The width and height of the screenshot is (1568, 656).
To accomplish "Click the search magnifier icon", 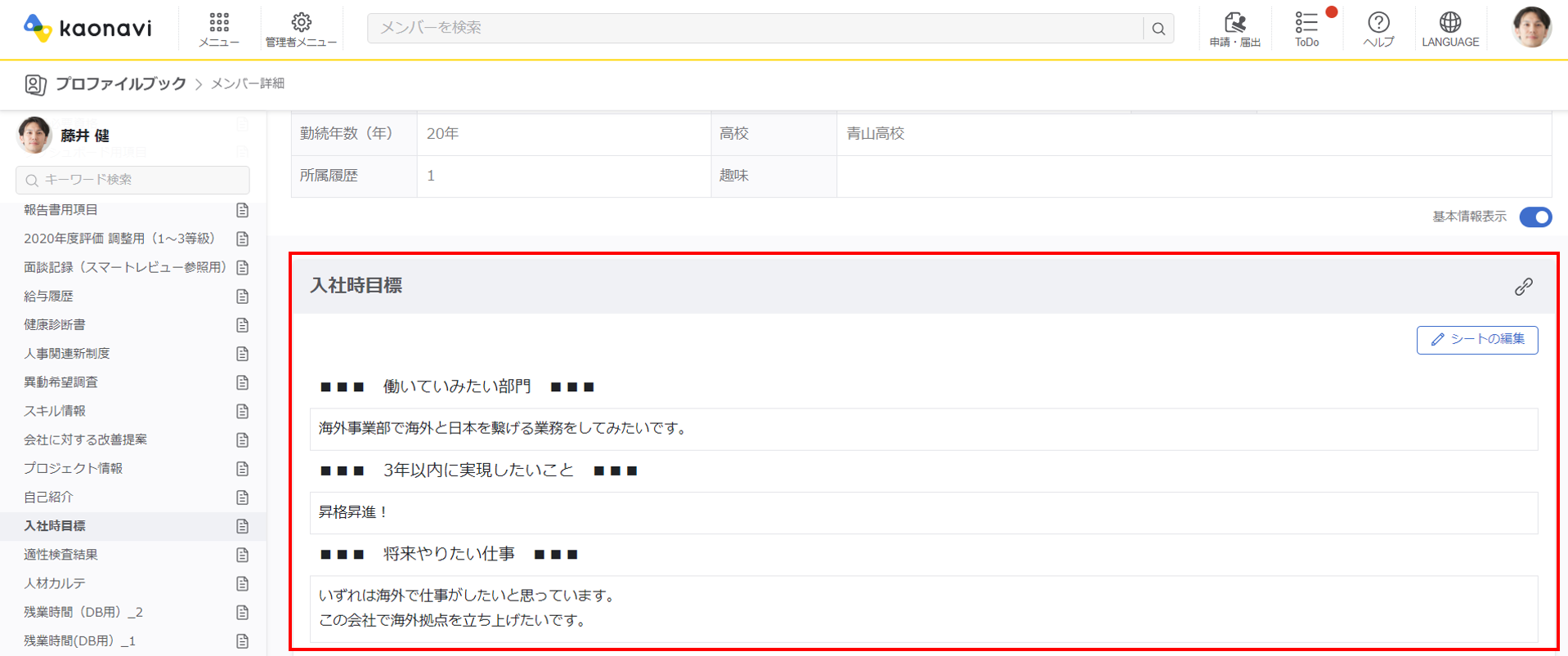I will point(1158,29).
